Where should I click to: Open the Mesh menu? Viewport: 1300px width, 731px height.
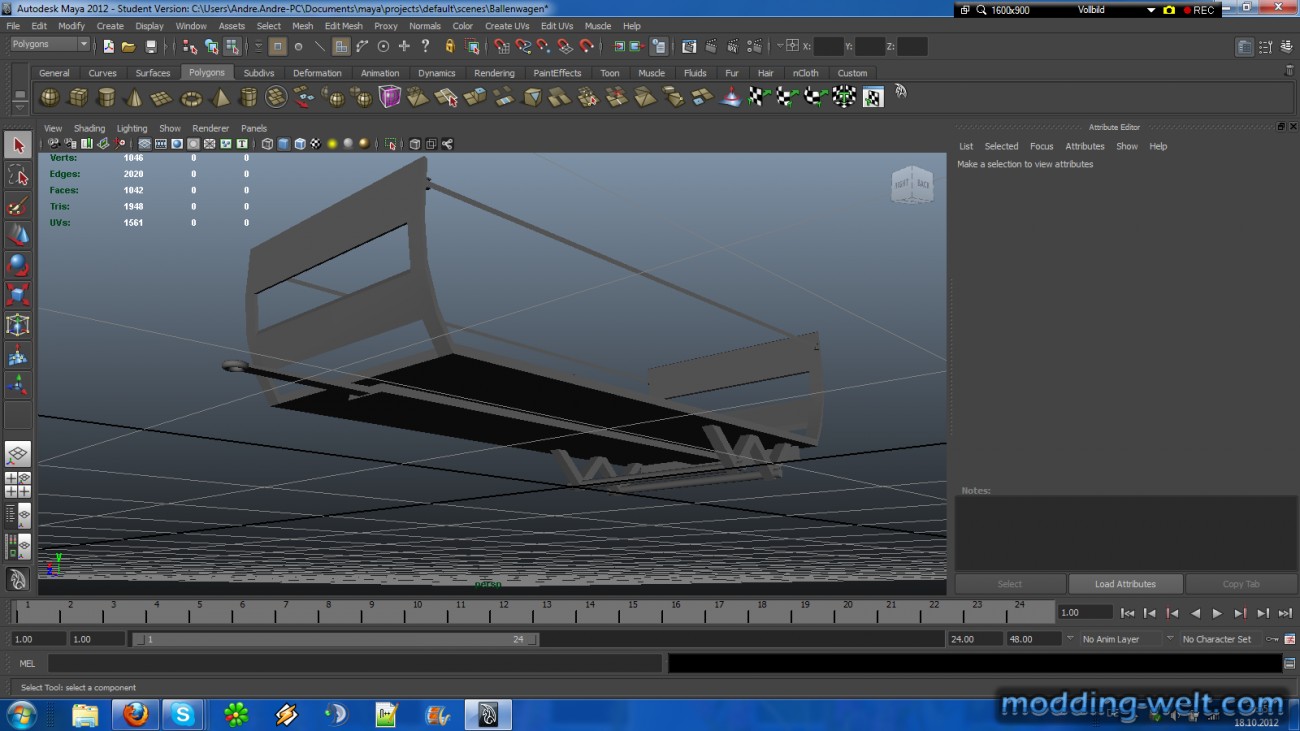pyautogui.click(x=302, y=26)
